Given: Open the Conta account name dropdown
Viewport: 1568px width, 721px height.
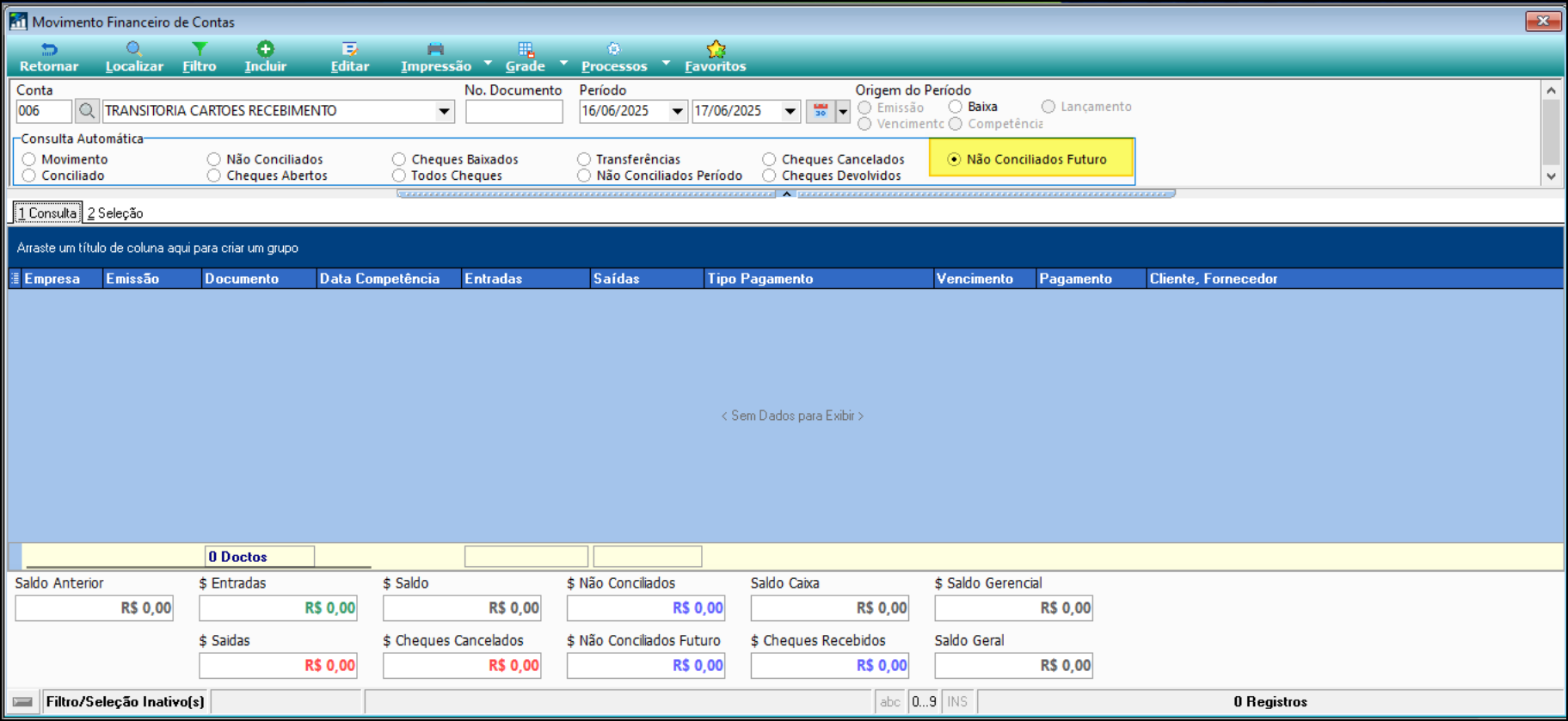Looking at the screenshot, I should point(444,111).
